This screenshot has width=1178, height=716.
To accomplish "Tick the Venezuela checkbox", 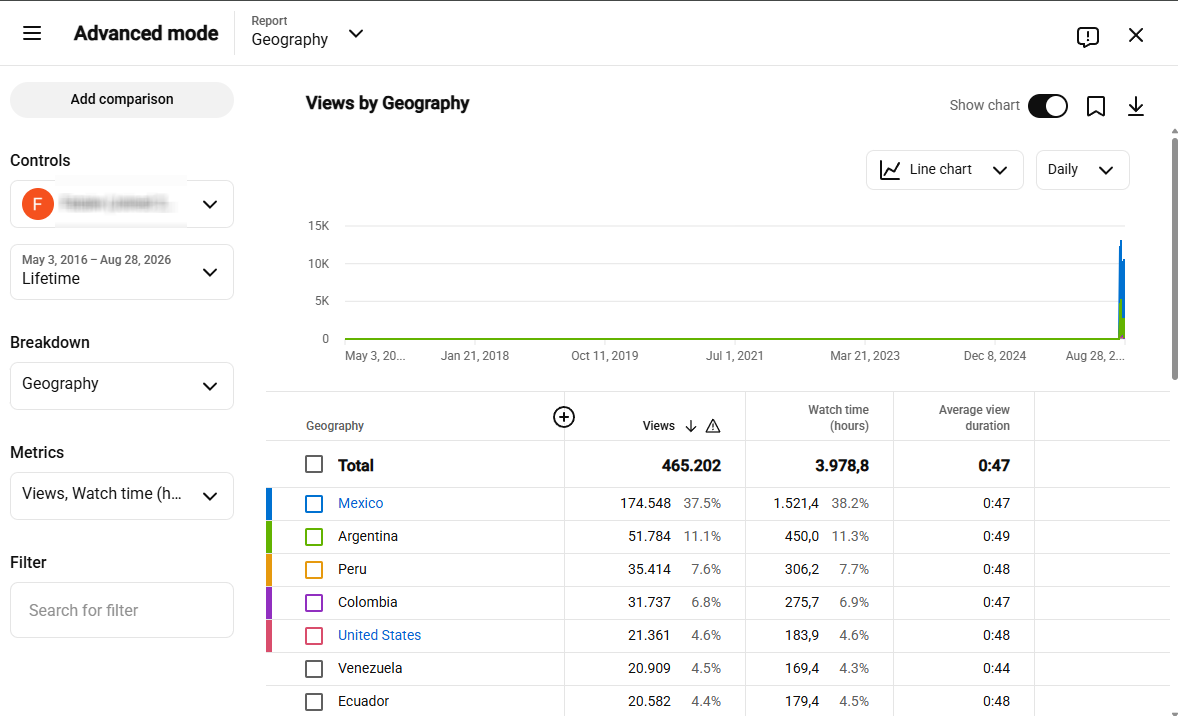I will (x=314, y=668).
